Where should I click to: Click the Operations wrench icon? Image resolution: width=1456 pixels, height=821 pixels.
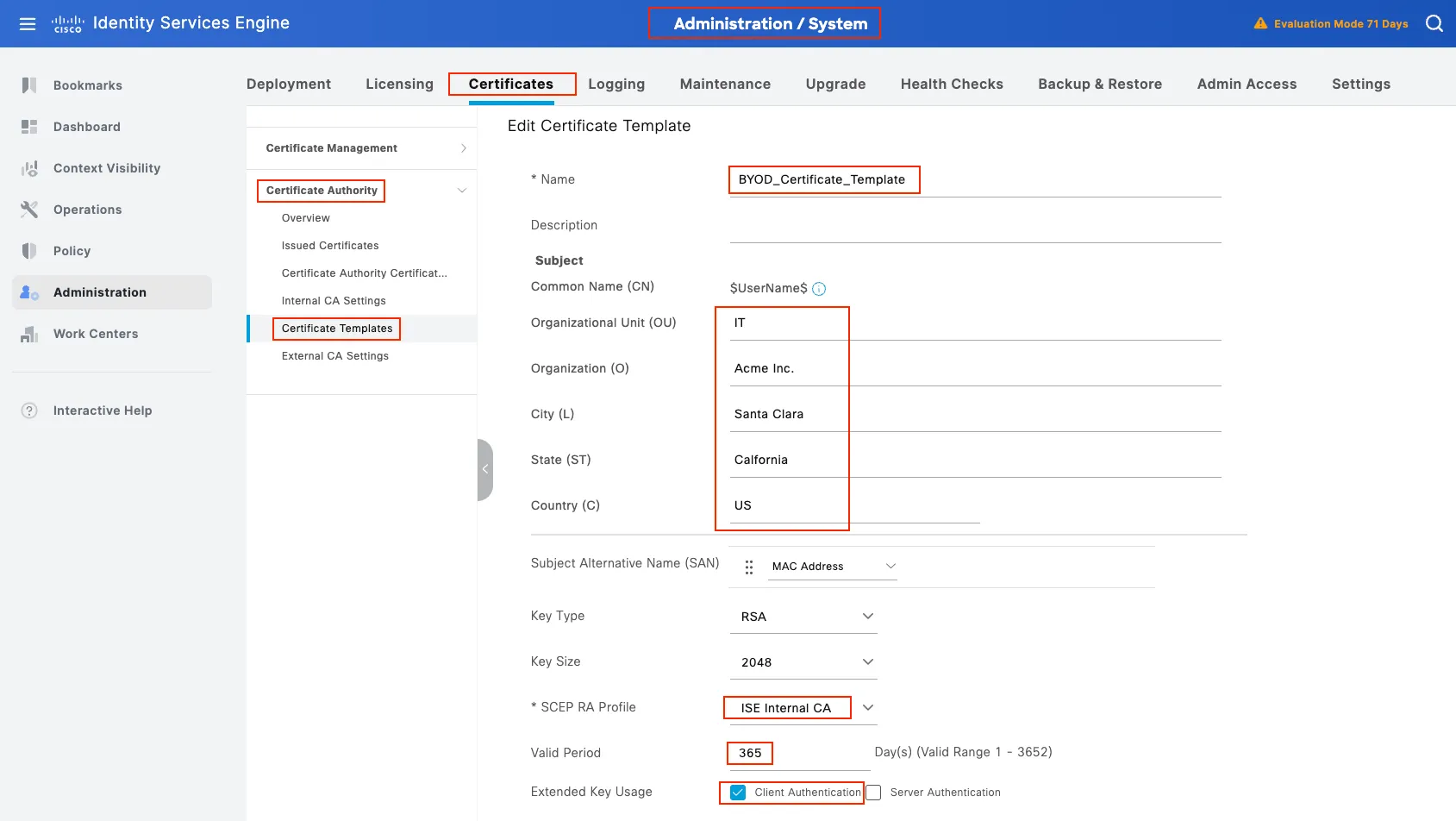pos(29,210)
